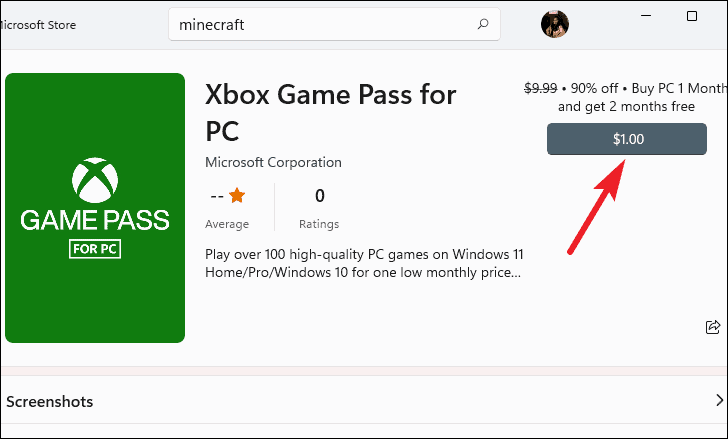Click the crossed-out $9.99 price

pos(540,88)
